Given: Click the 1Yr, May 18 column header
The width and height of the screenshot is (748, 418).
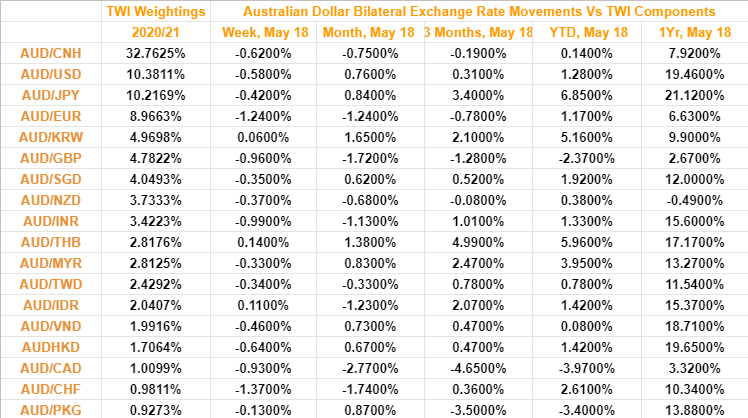Looking at the screenshot, I should tap(693, 33).
